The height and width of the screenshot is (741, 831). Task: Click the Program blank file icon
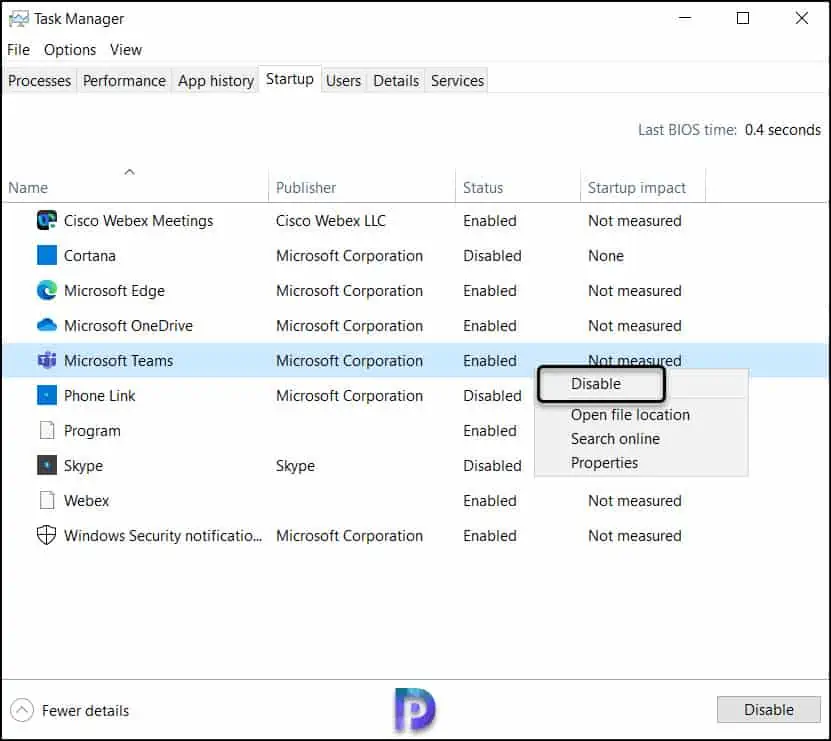click(x=47, y=430)
